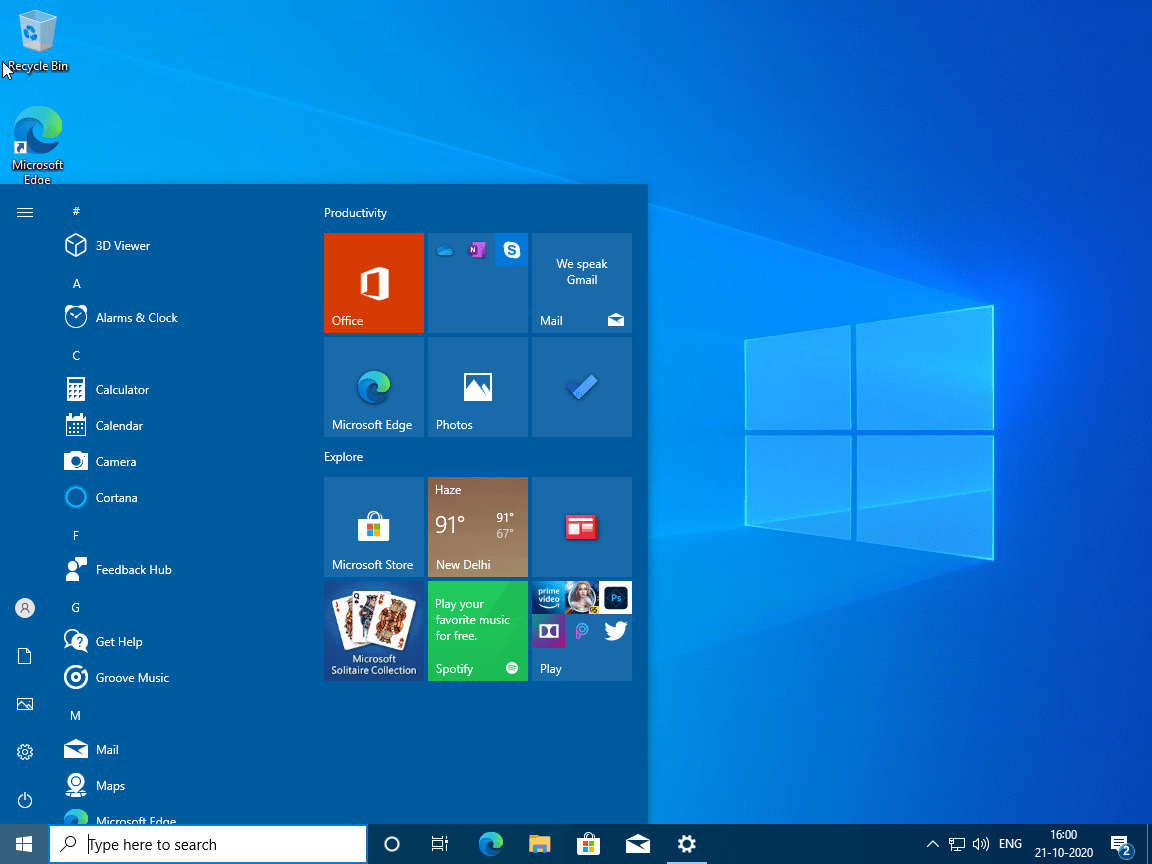Click the letter G section header

click(x=76, y=608)
